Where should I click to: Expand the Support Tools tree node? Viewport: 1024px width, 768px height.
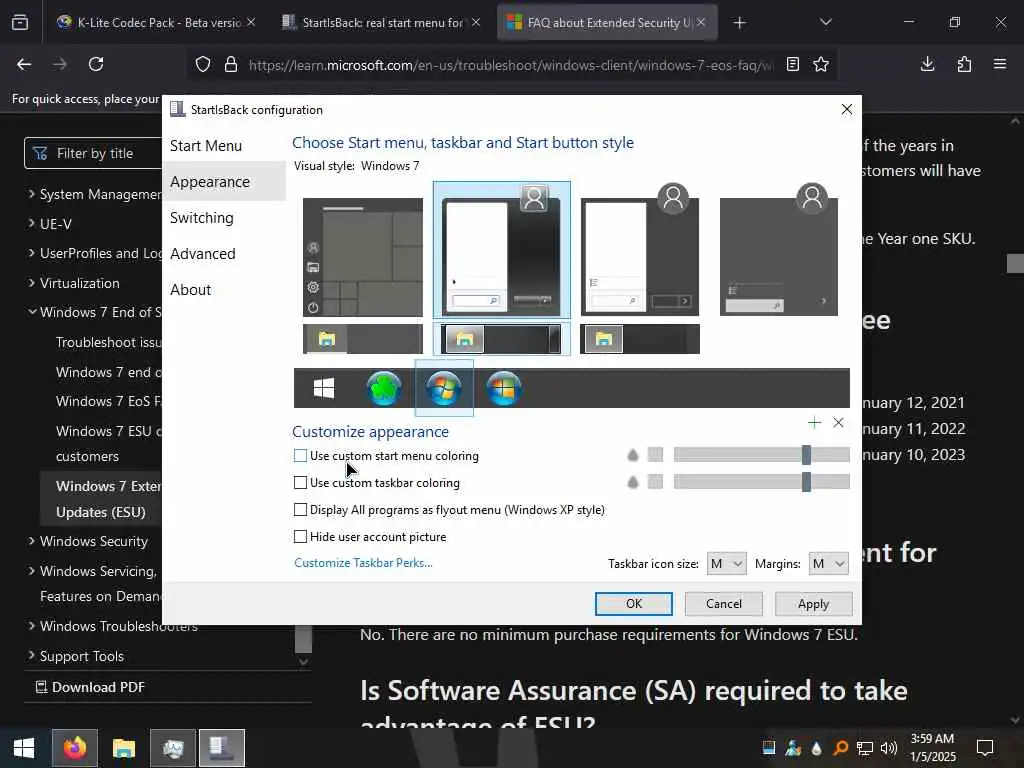[31, 655]
